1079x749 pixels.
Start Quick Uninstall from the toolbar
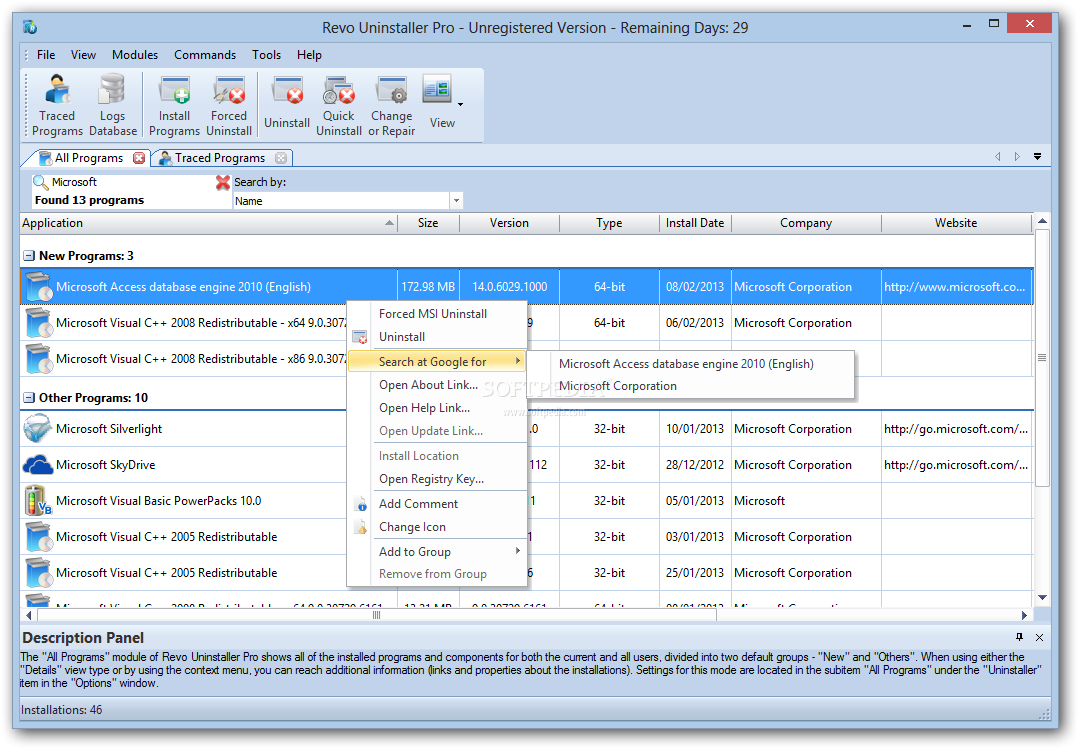(339, 105)
